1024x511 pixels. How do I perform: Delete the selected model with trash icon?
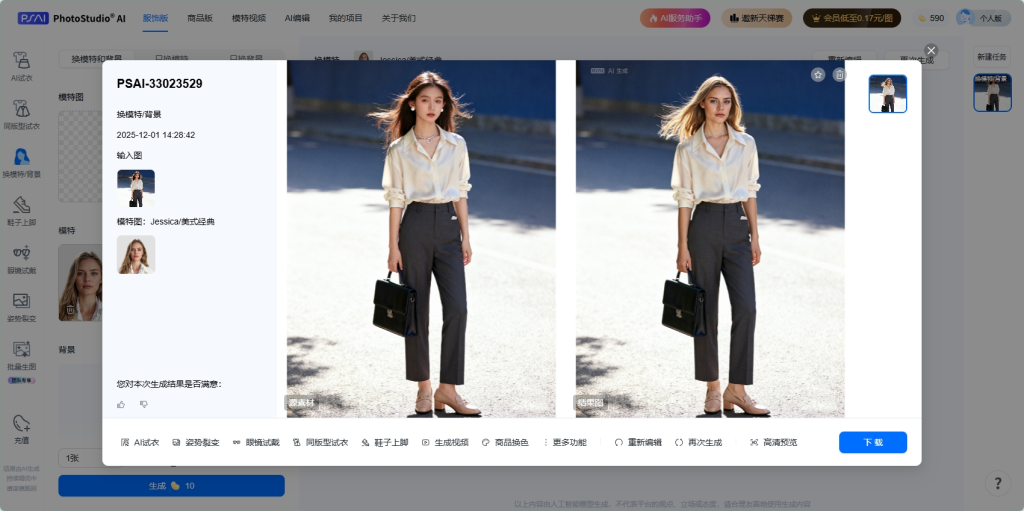pos(70,309)
